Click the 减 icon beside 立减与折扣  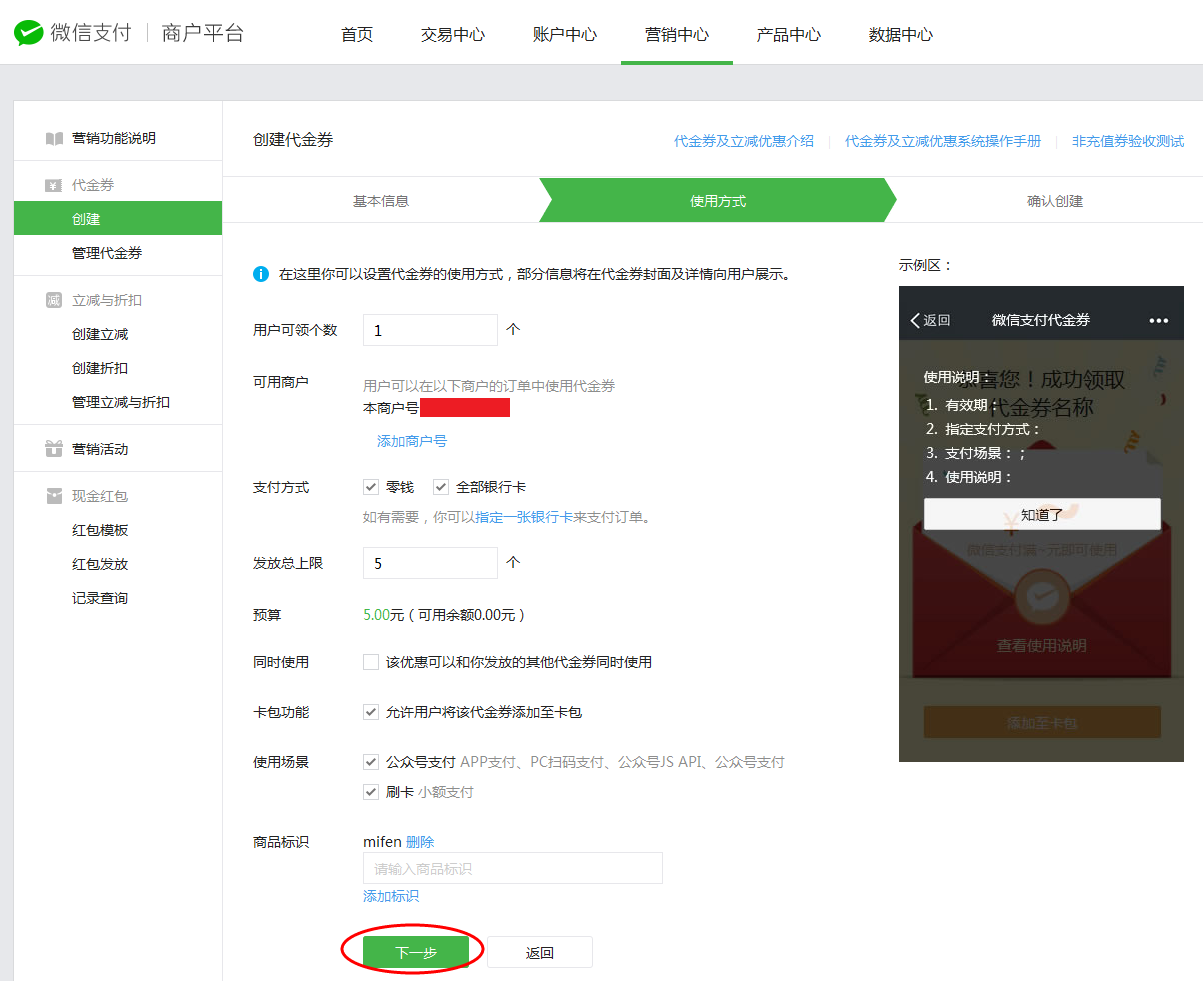[54, 300]
